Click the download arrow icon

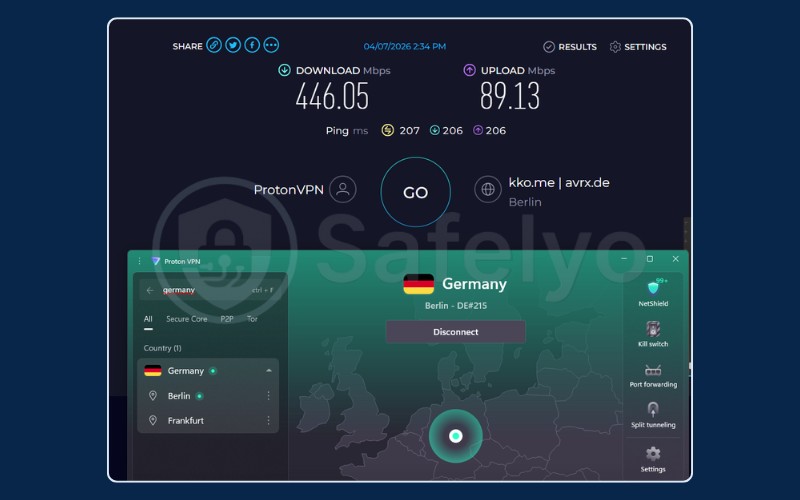[x=284, y=70]
